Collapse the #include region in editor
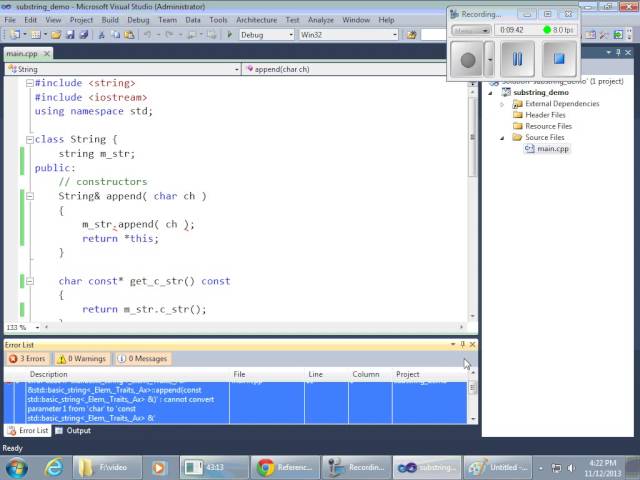This screenshot has height=480, width=640. pos(29,83)
